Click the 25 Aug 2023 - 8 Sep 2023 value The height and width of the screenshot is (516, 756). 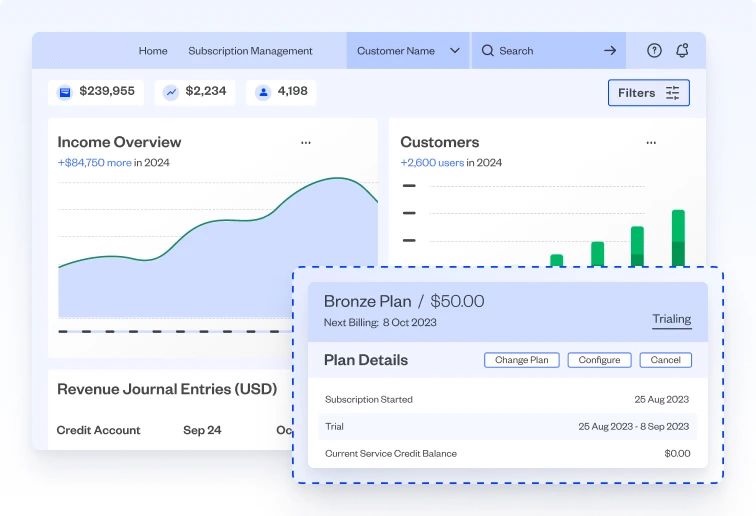click(634, 427)
